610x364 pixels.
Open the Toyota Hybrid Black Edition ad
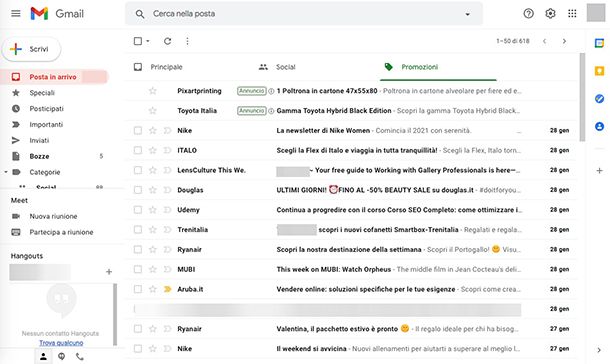click(350, 110)
